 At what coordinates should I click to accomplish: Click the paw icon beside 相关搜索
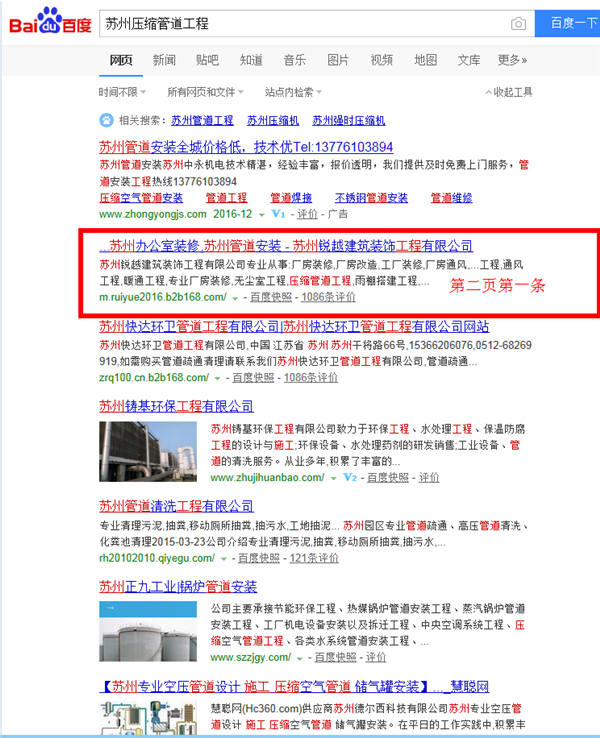[x=106, y=120]
